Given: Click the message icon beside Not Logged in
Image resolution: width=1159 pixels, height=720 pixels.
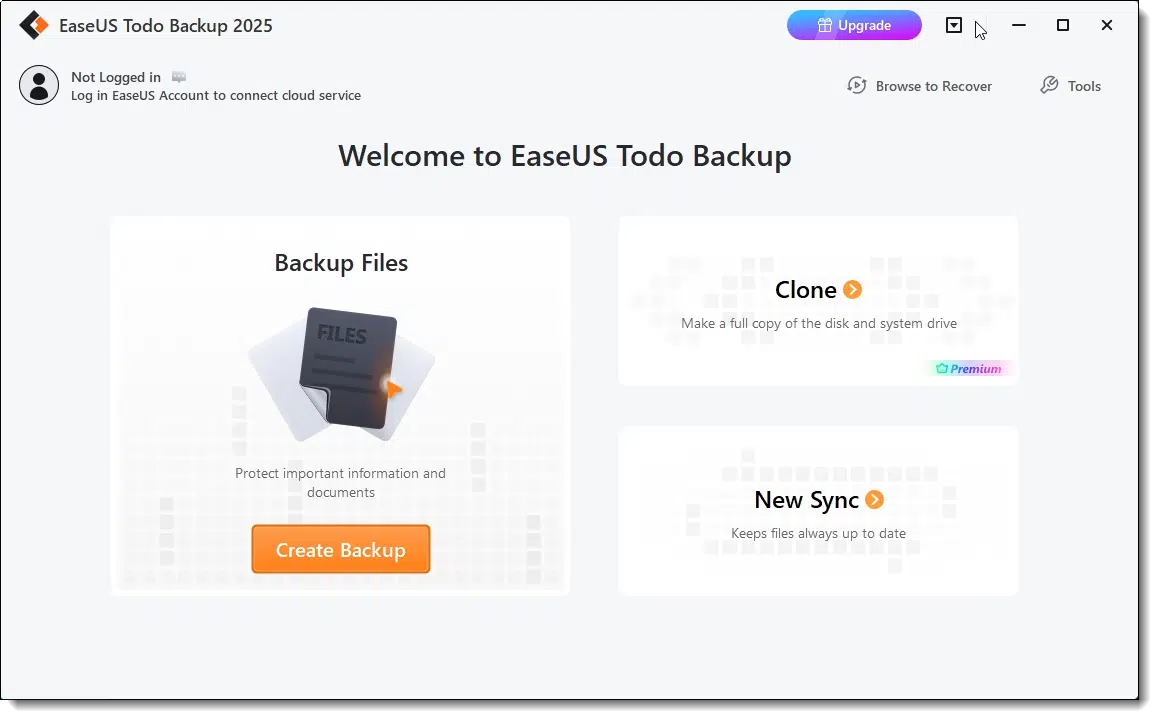Looking at the screenshot, I should point(179,77).
